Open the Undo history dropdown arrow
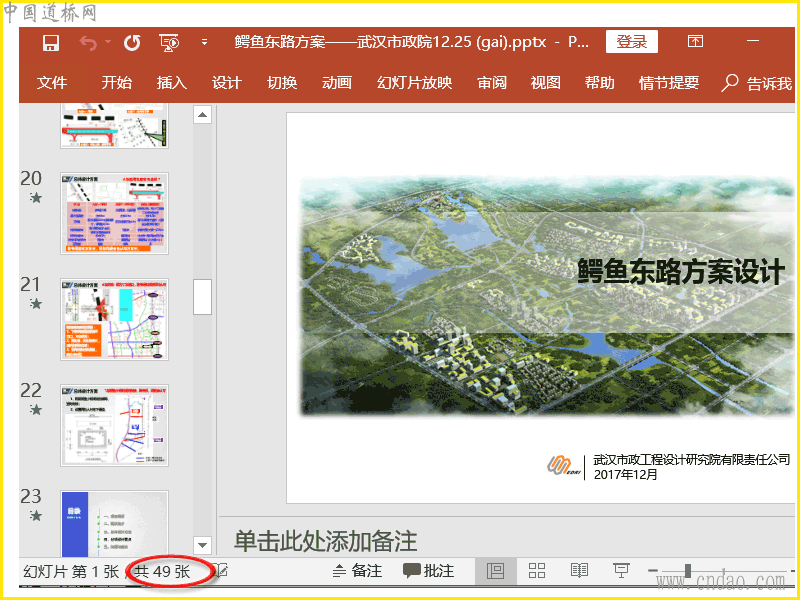 coord(107,42)
